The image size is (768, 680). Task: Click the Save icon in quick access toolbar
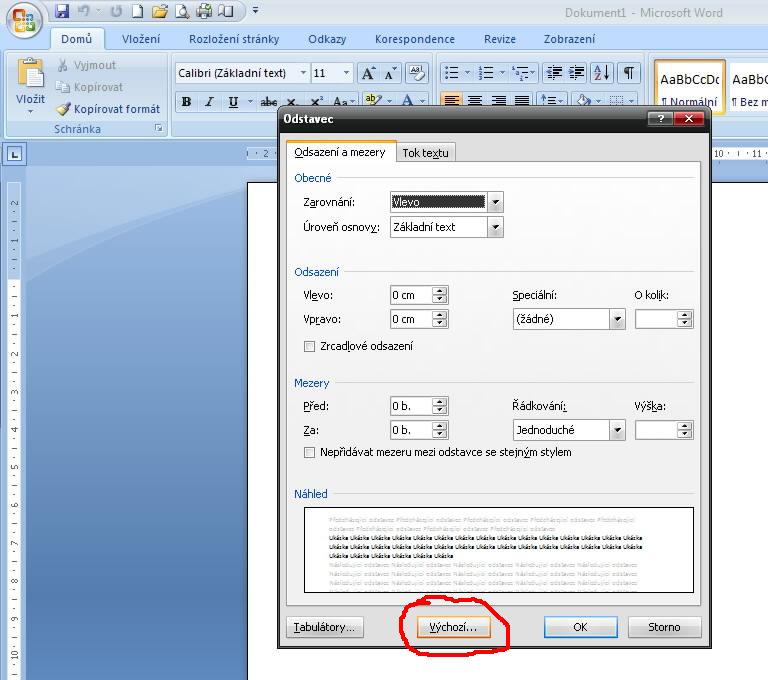pyautogui.click(x=63, y=12)
